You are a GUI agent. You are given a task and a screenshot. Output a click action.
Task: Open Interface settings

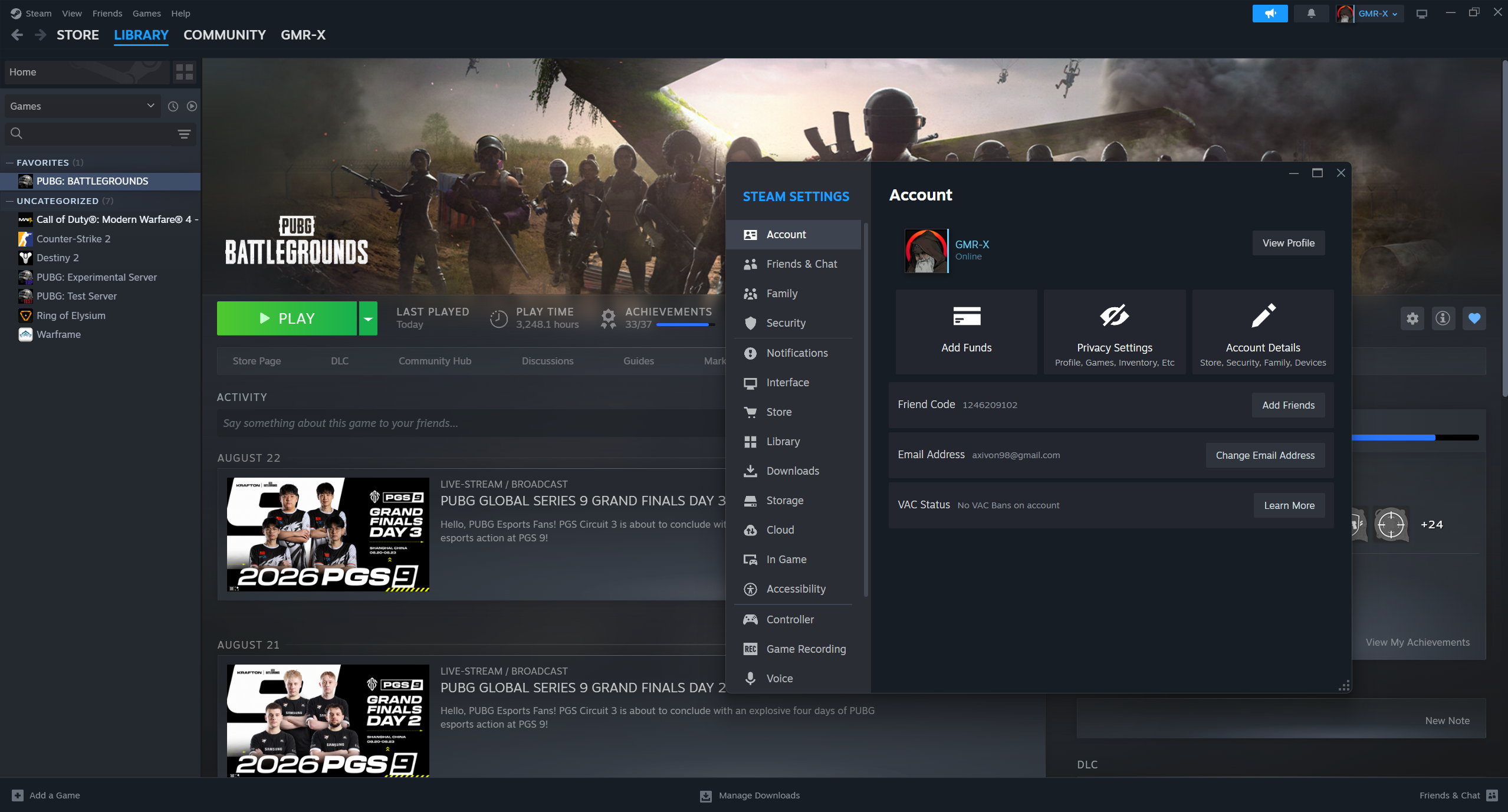pos(794,383)
